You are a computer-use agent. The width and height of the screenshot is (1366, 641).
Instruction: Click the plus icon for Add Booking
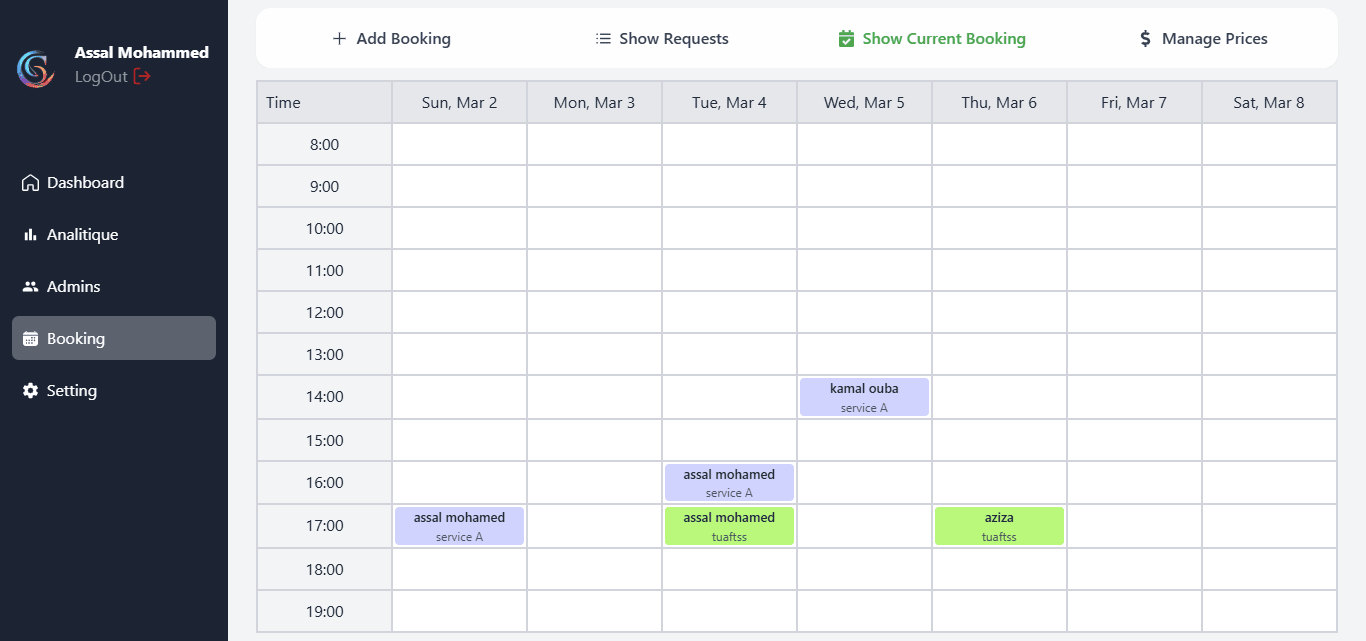click(339, 39)
